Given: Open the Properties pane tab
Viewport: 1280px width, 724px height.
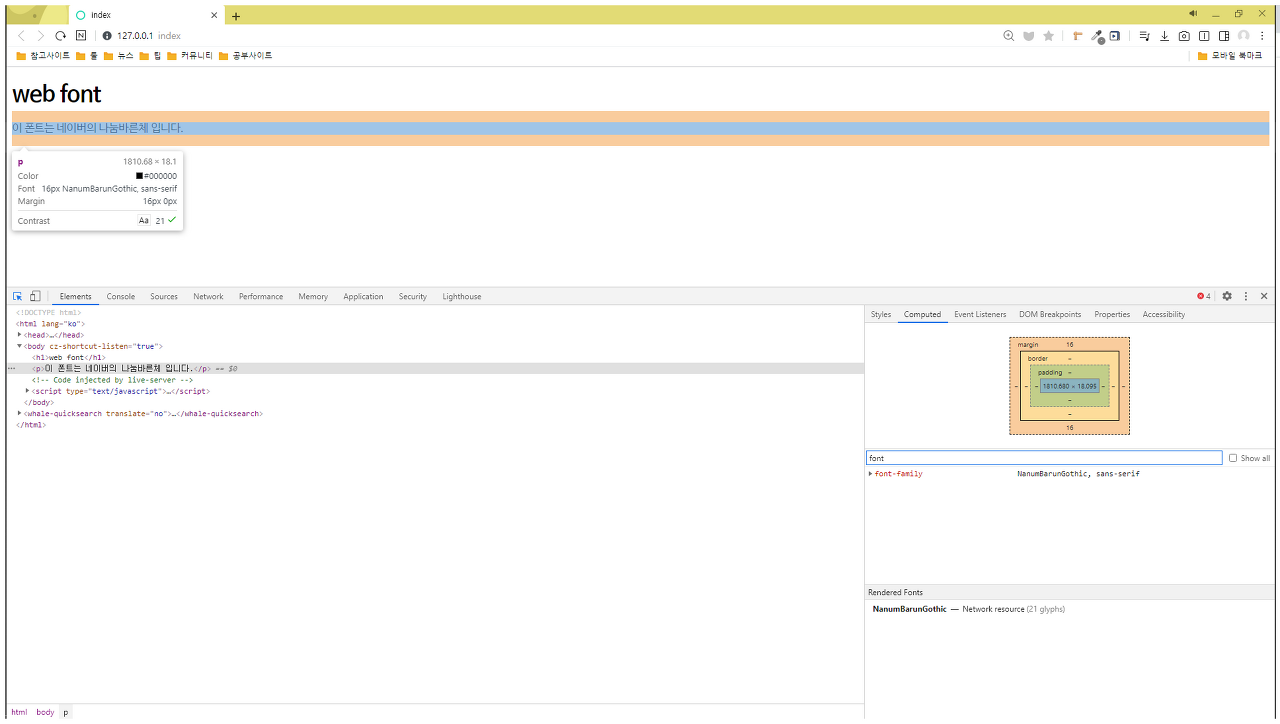Looking at the screenshot, I should click(x=1112, y=314).
